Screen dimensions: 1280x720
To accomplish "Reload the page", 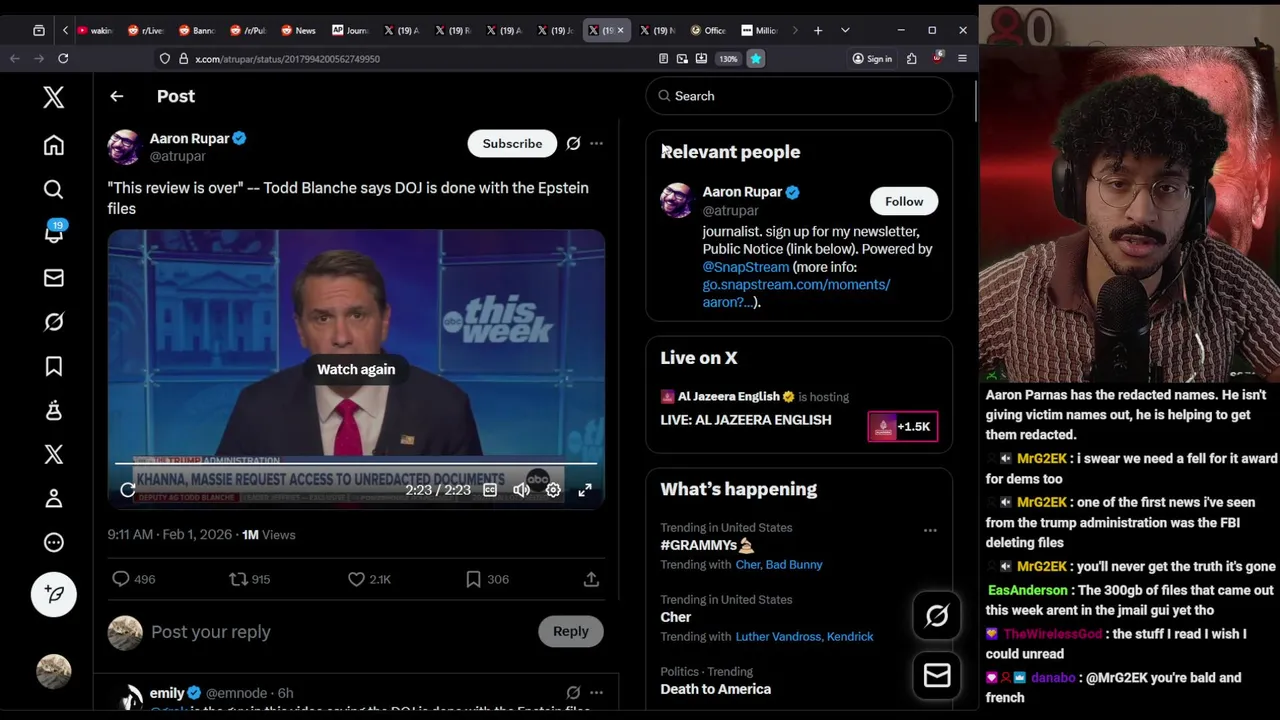I will [63, 59].
